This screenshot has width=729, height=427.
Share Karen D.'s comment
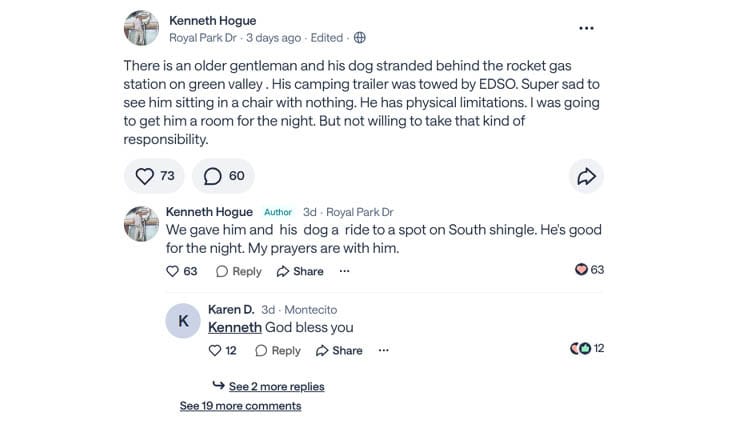[339, 350]
